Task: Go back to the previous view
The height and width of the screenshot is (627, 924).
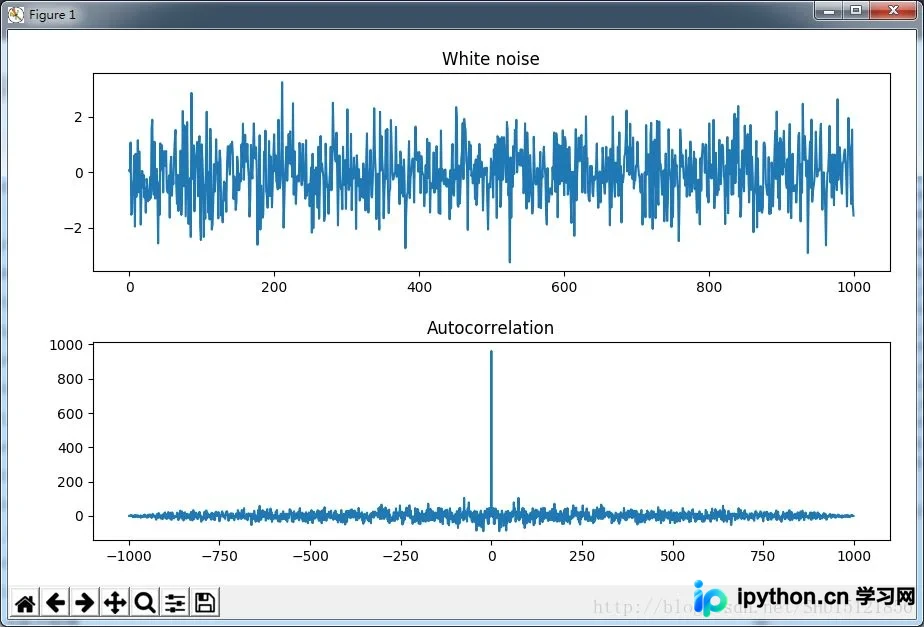Action: pos(55,602)
